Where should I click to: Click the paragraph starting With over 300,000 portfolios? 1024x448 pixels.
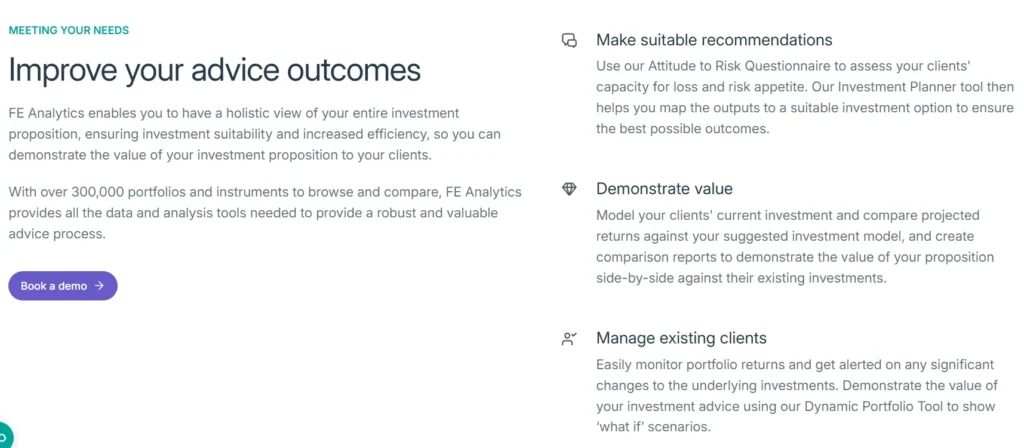[x=252, y=212]
